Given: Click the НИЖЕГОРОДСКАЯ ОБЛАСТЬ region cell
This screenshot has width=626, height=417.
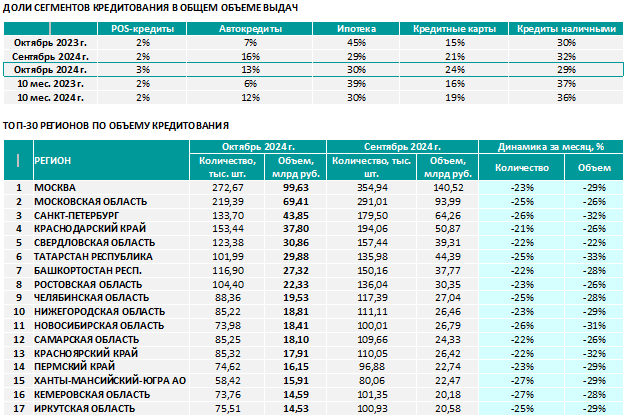Looking at the screenshot, I should tap(111, 312).
